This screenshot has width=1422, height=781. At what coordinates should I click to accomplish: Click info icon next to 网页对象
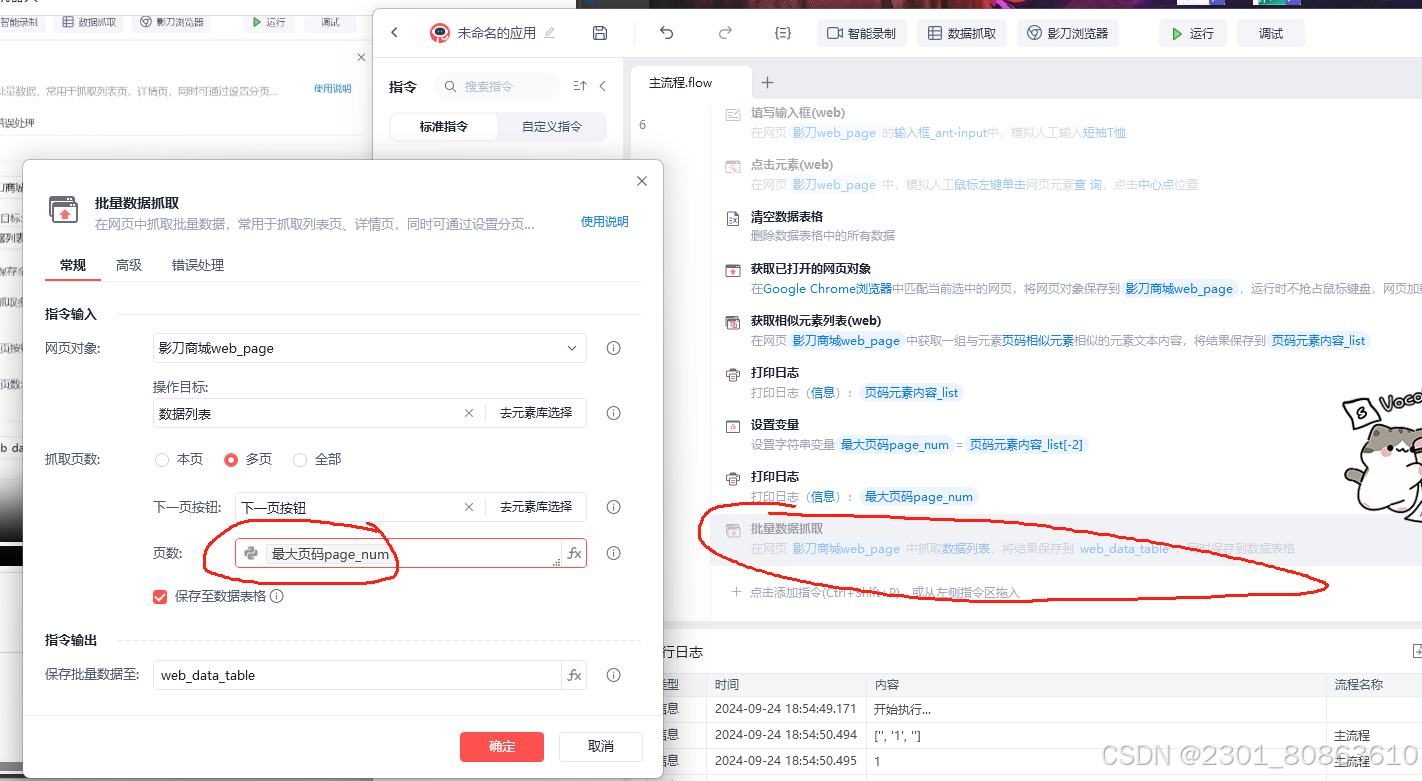[614, 348]
